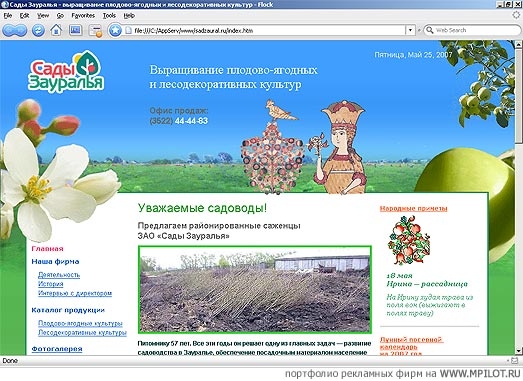Open the Favorites menu

click(x=83, y=16)
